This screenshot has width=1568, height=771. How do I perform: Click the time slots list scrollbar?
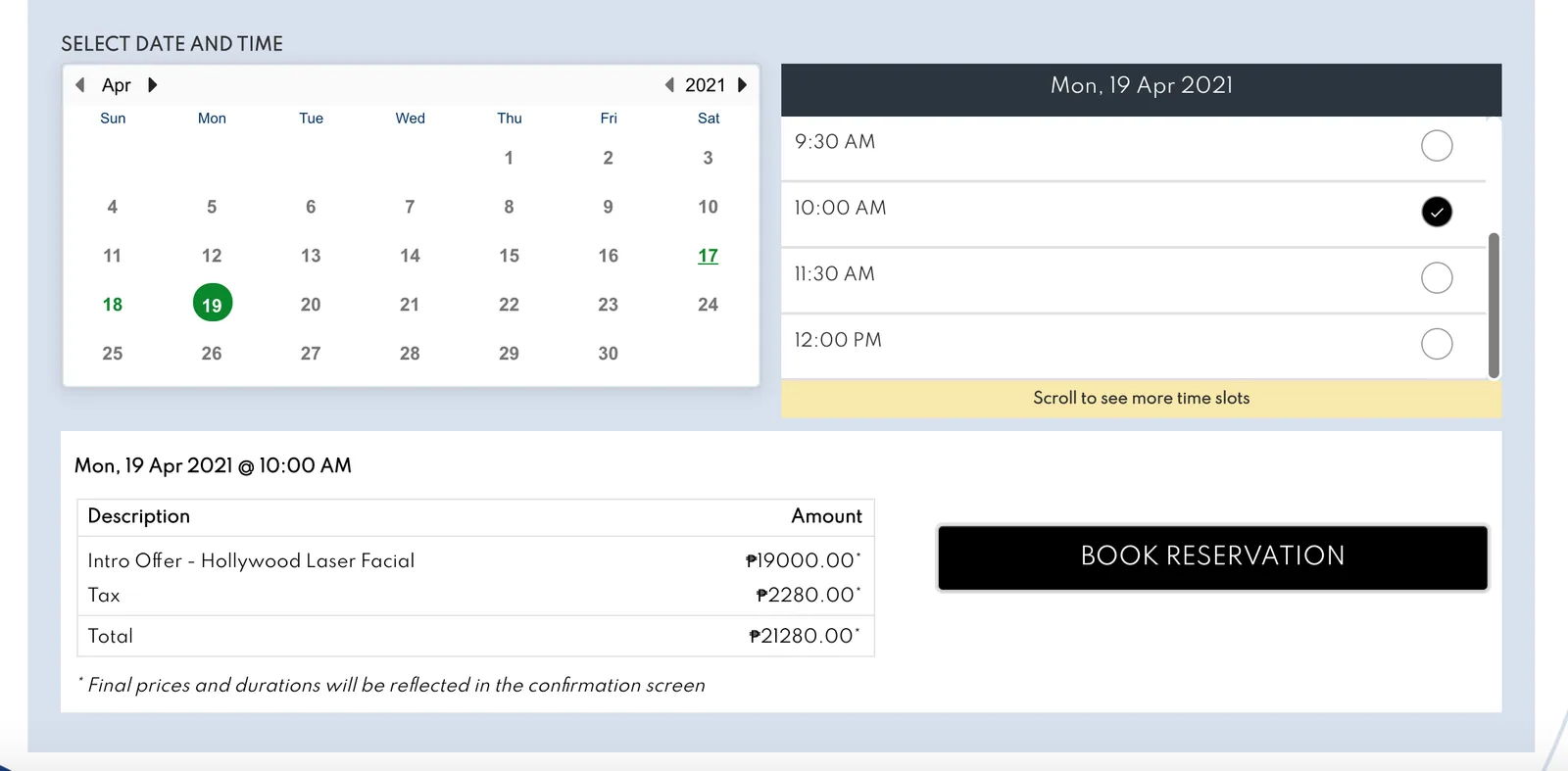point(1494,306)
